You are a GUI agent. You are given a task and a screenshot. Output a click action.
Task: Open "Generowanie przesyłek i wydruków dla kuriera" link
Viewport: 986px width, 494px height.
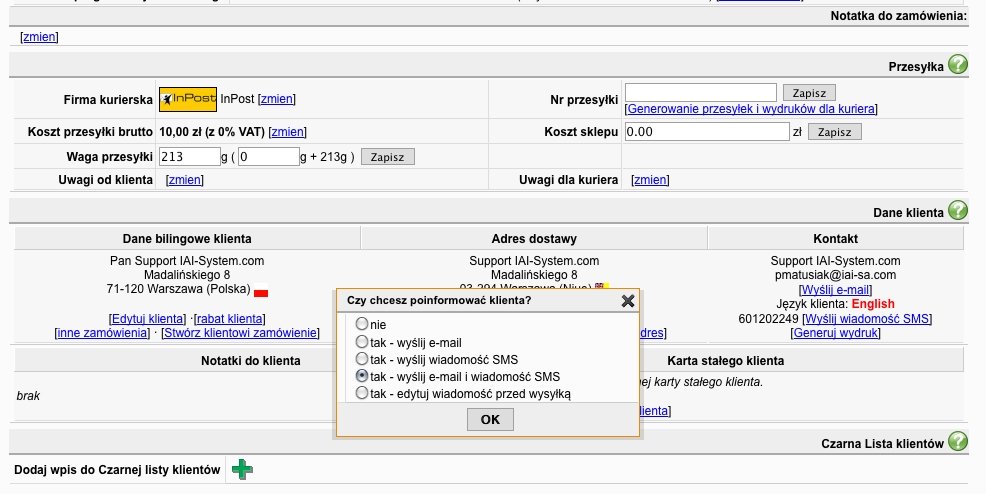pyautogui.click(x=751, y=108)
